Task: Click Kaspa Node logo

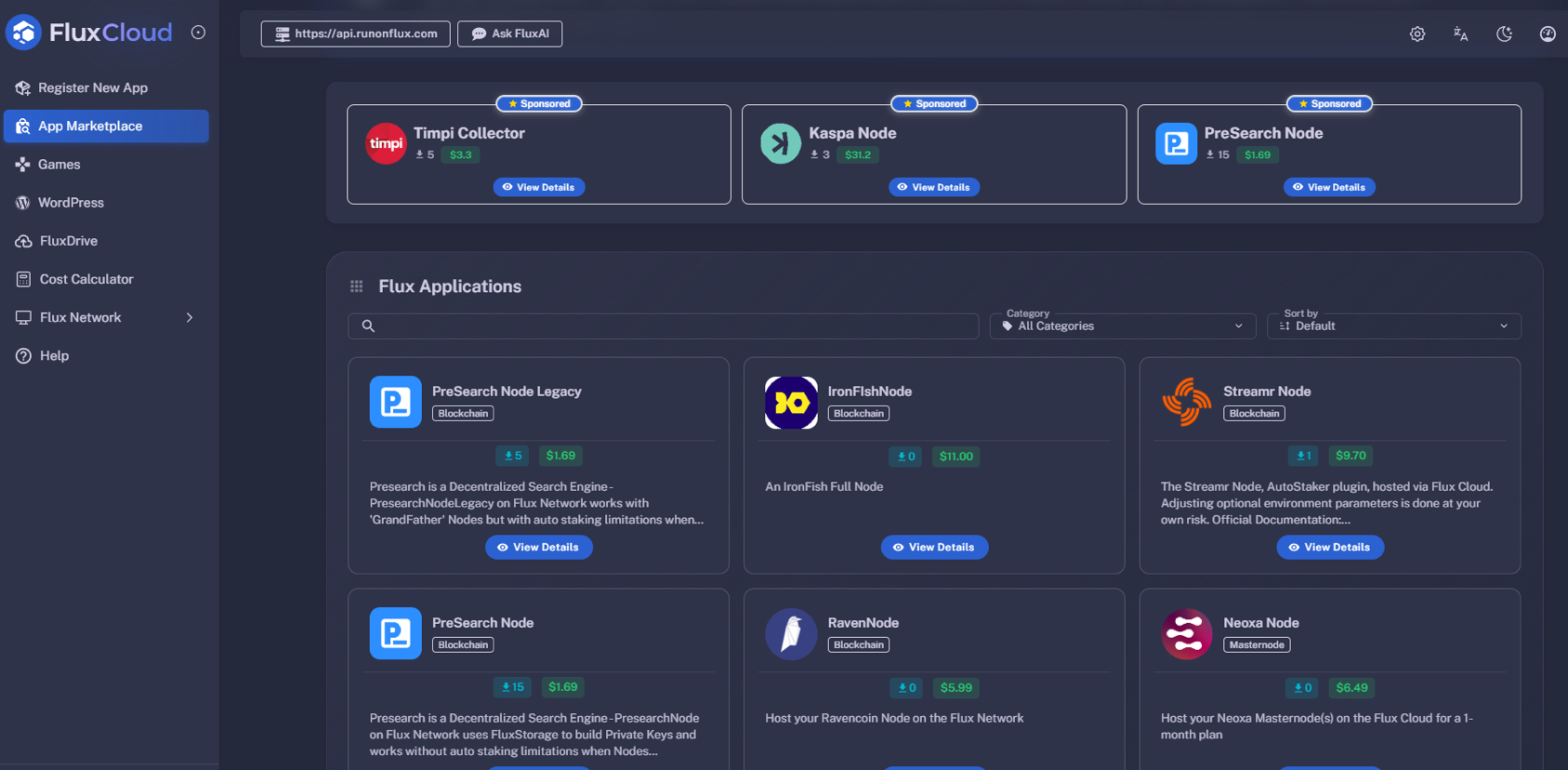Action: point(781,143)
